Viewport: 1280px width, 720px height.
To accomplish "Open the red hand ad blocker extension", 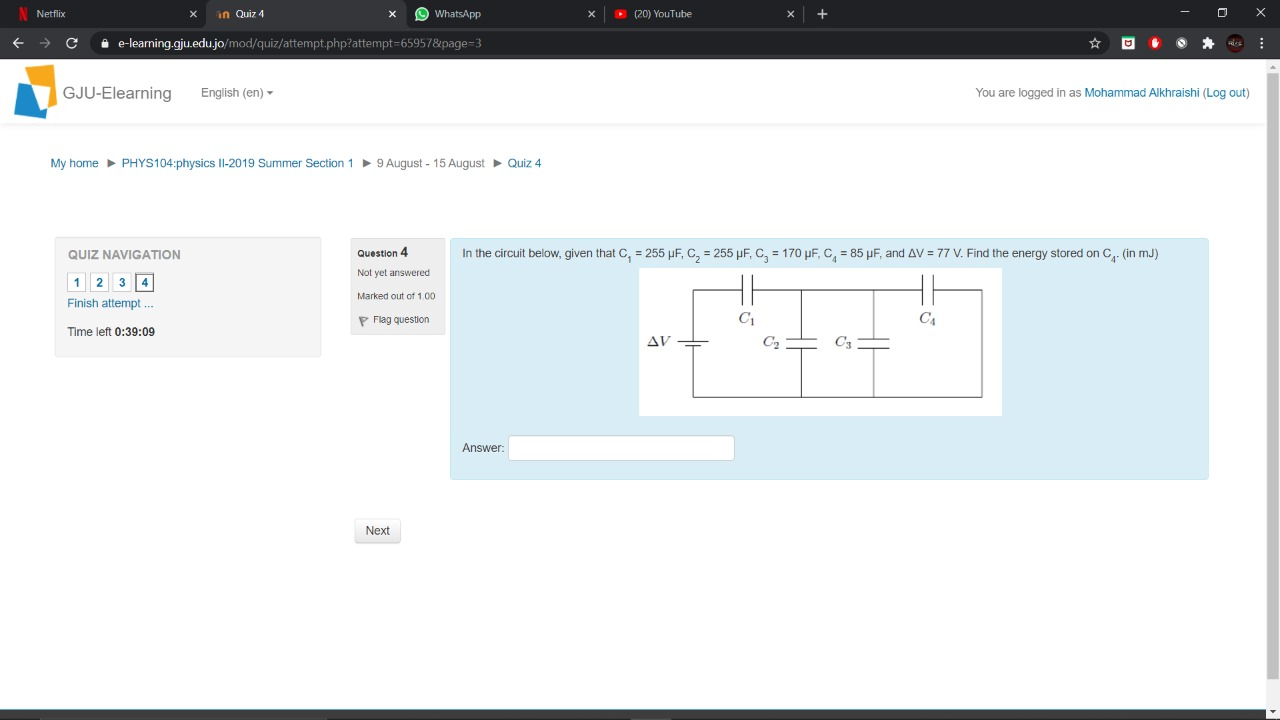I will 1155,43.
